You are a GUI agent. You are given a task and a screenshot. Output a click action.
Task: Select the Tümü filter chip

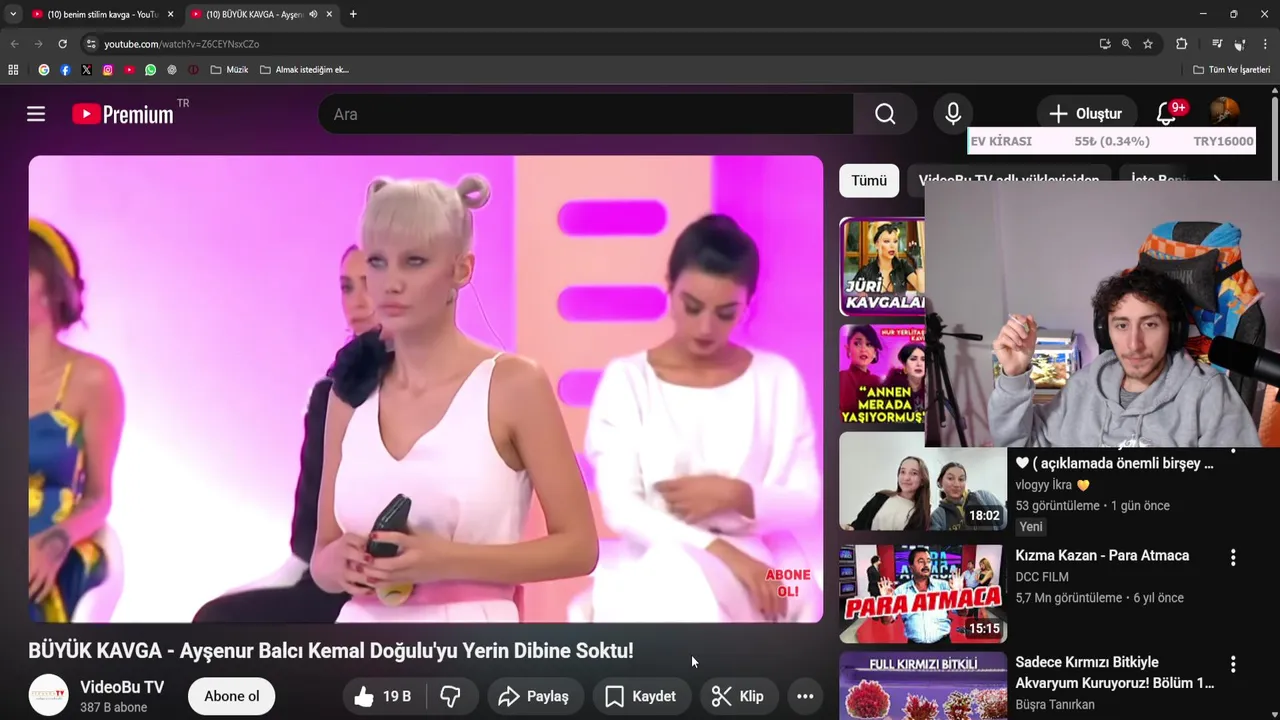coord(869,181)
